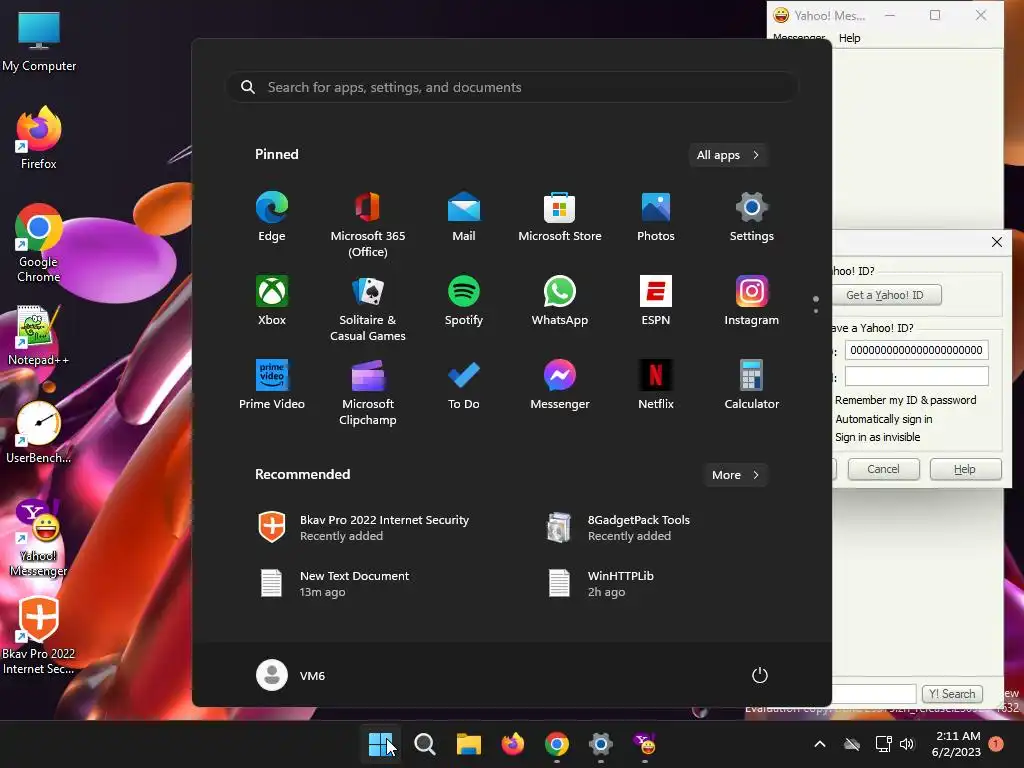Screen dimensions: 1024x768
Task: Open WhatsApp pinned app
Action: click(560, 301)
